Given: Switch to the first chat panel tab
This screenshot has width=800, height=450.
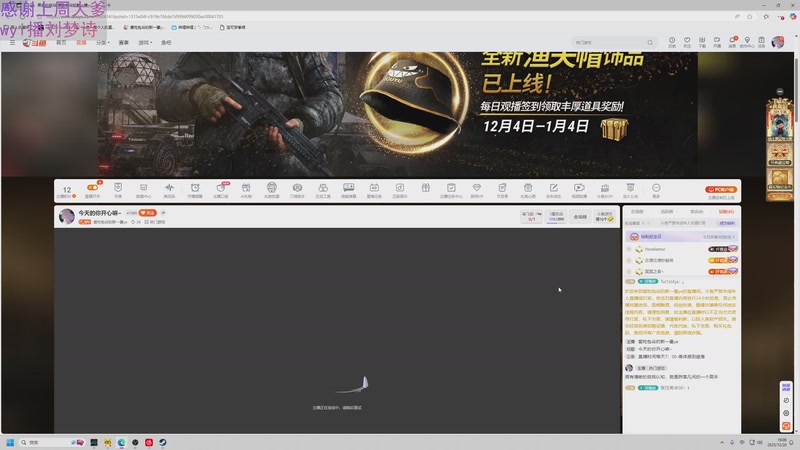Looking at the screenshot, I should 637,211.
